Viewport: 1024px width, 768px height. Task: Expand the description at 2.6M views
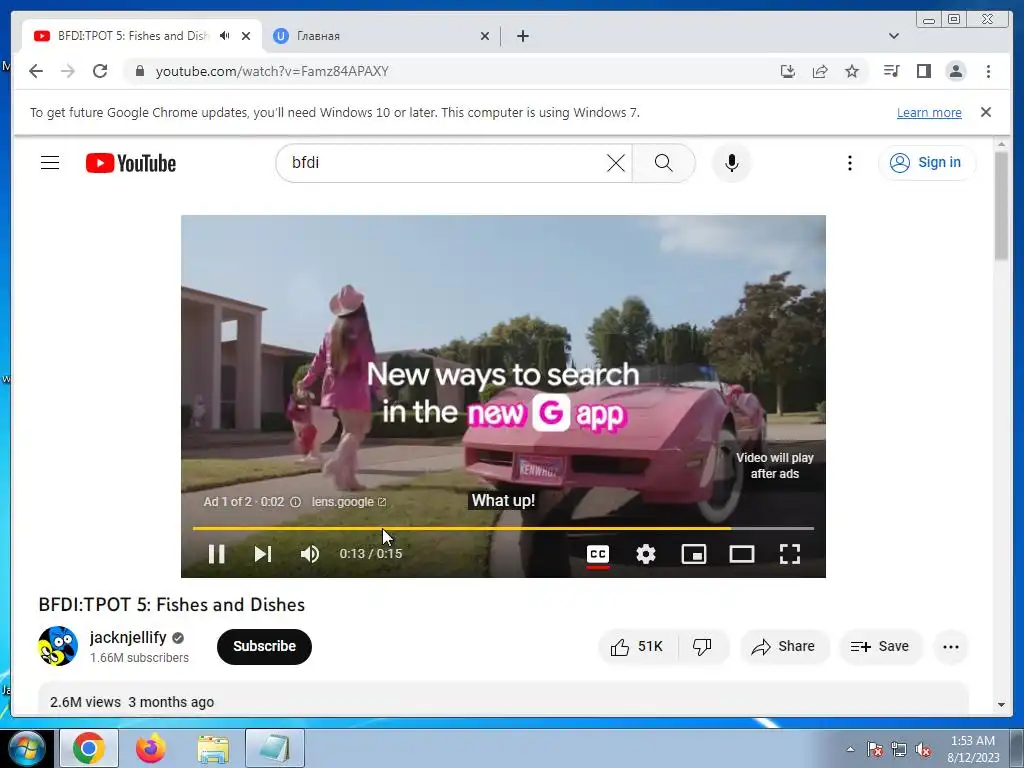point(503,699)
